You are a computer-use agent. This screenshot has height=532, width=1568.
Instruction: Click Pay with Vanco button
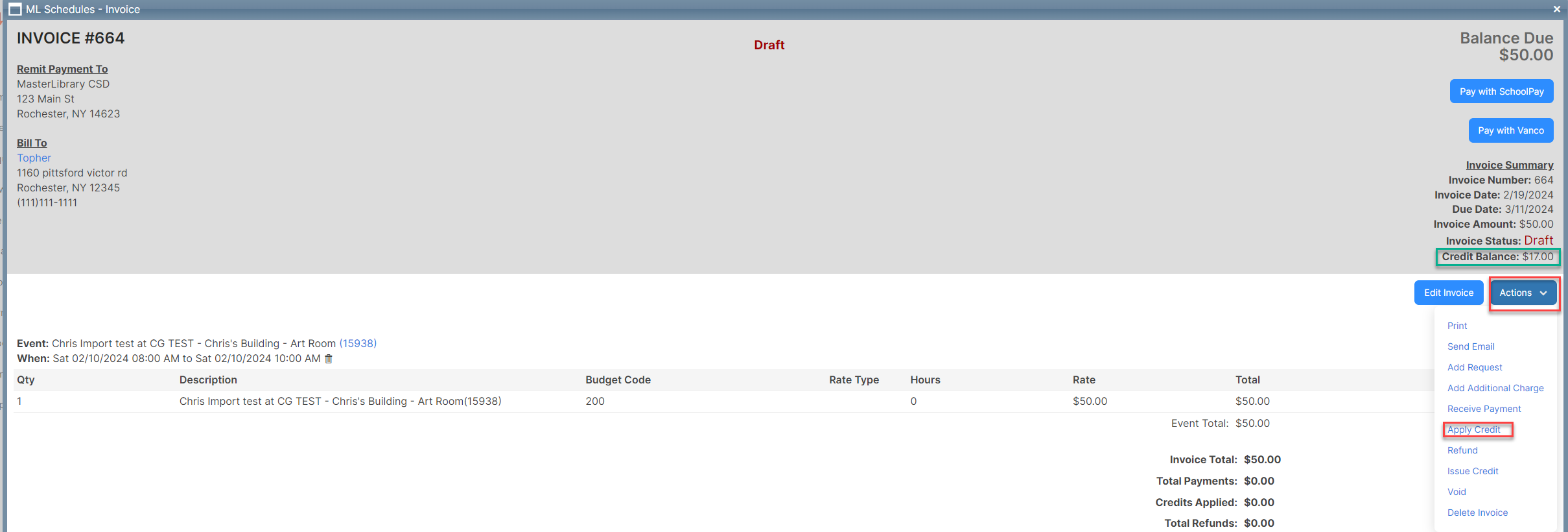(1511, 130)
